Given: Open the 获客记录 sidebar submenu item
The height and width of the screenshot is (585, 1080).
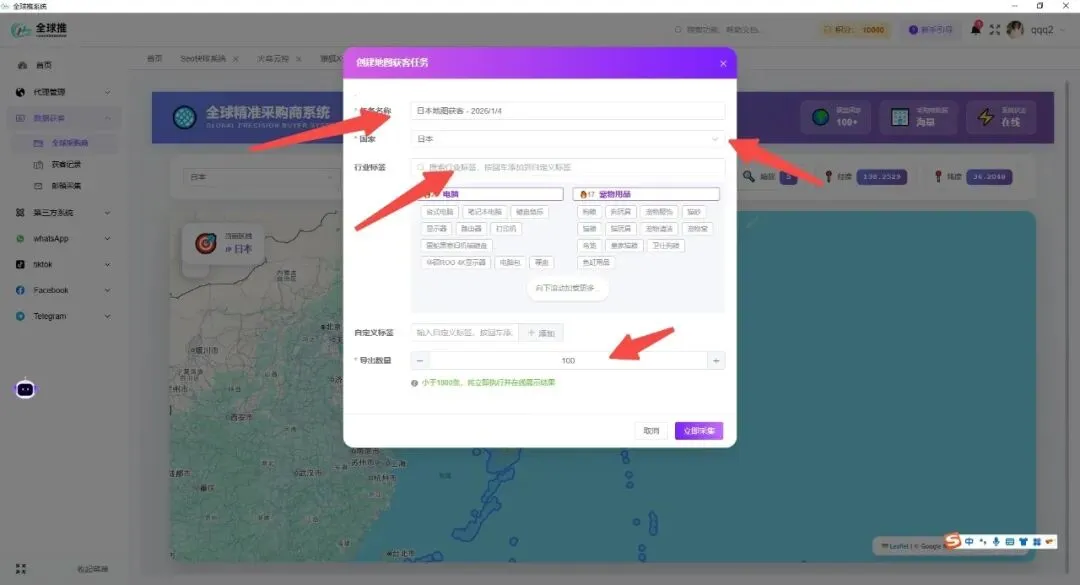Looking at the screenshot, I should pyautogui.click(x=66, y=164).
